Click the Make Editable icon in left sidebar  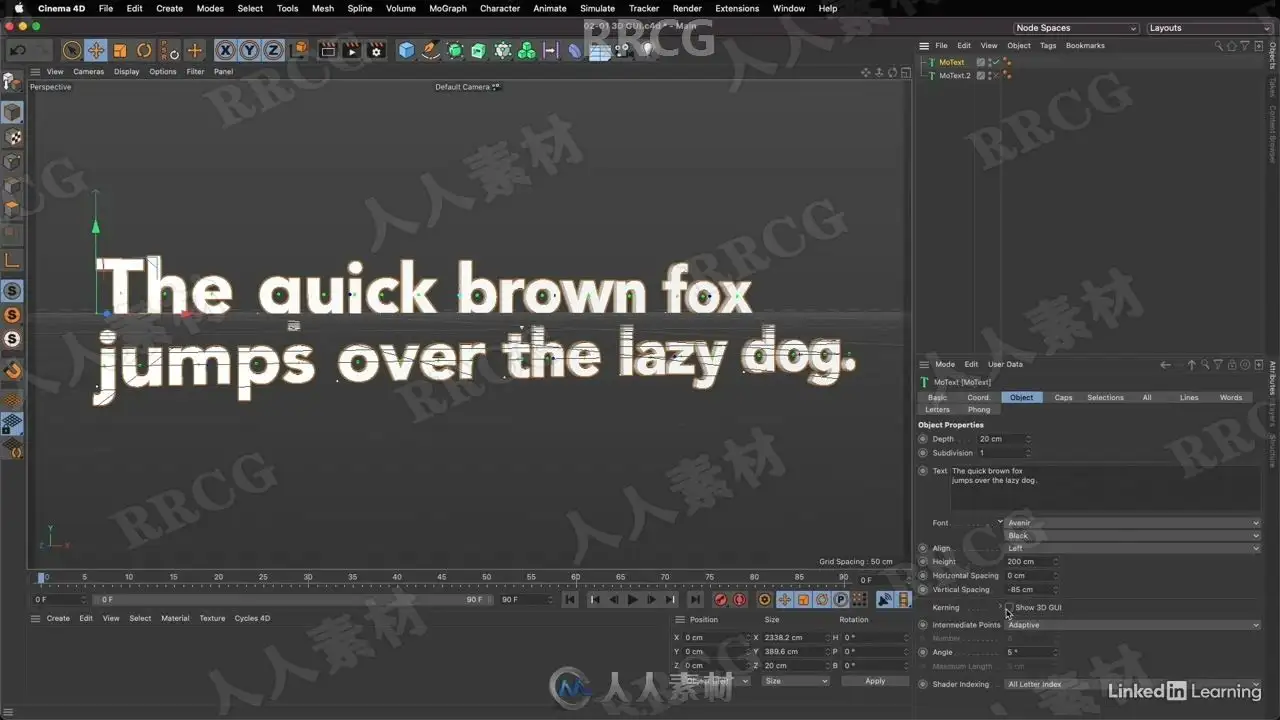[12, 83]
